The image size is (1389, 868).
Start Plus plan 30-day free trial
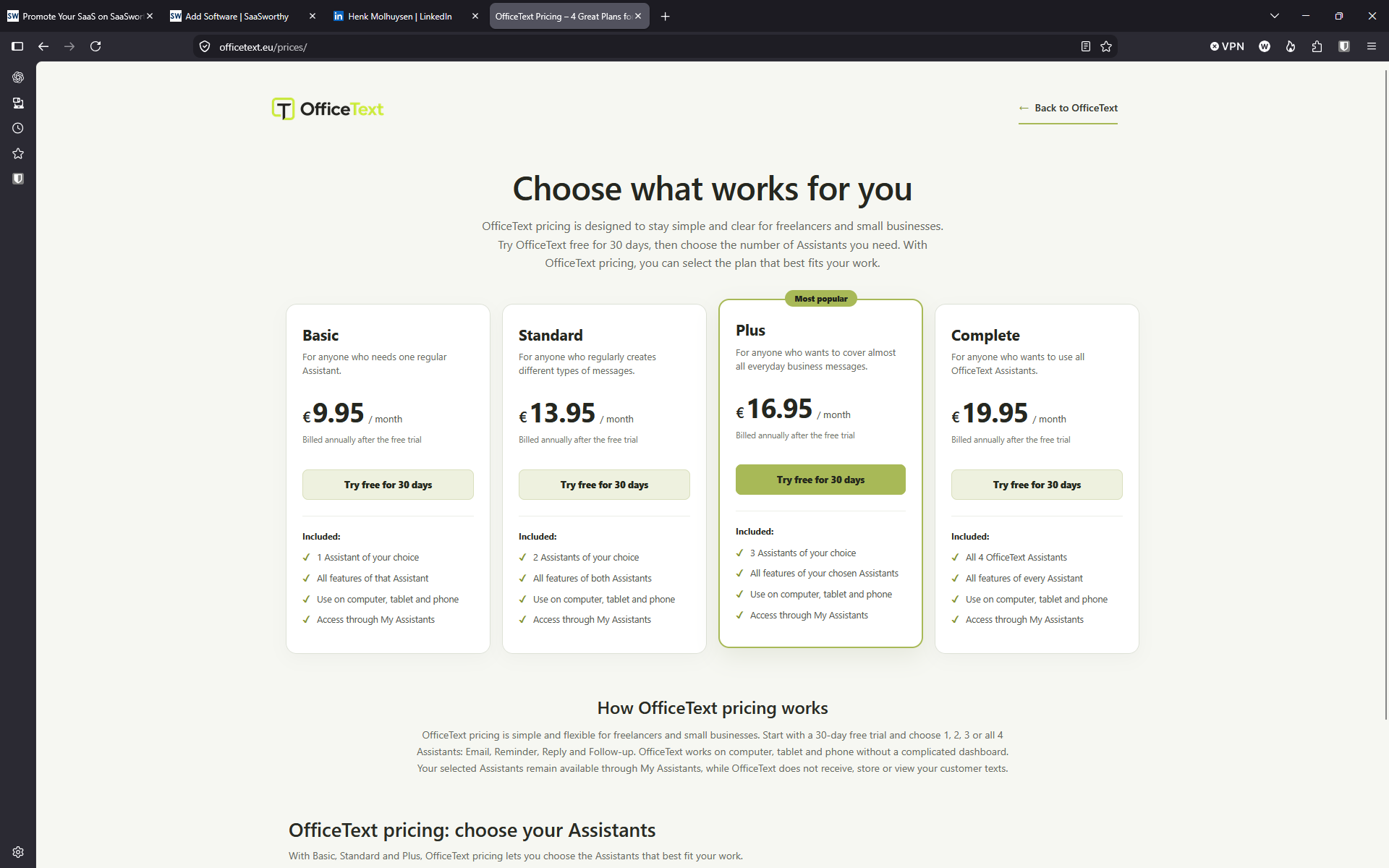coord(820,480)
